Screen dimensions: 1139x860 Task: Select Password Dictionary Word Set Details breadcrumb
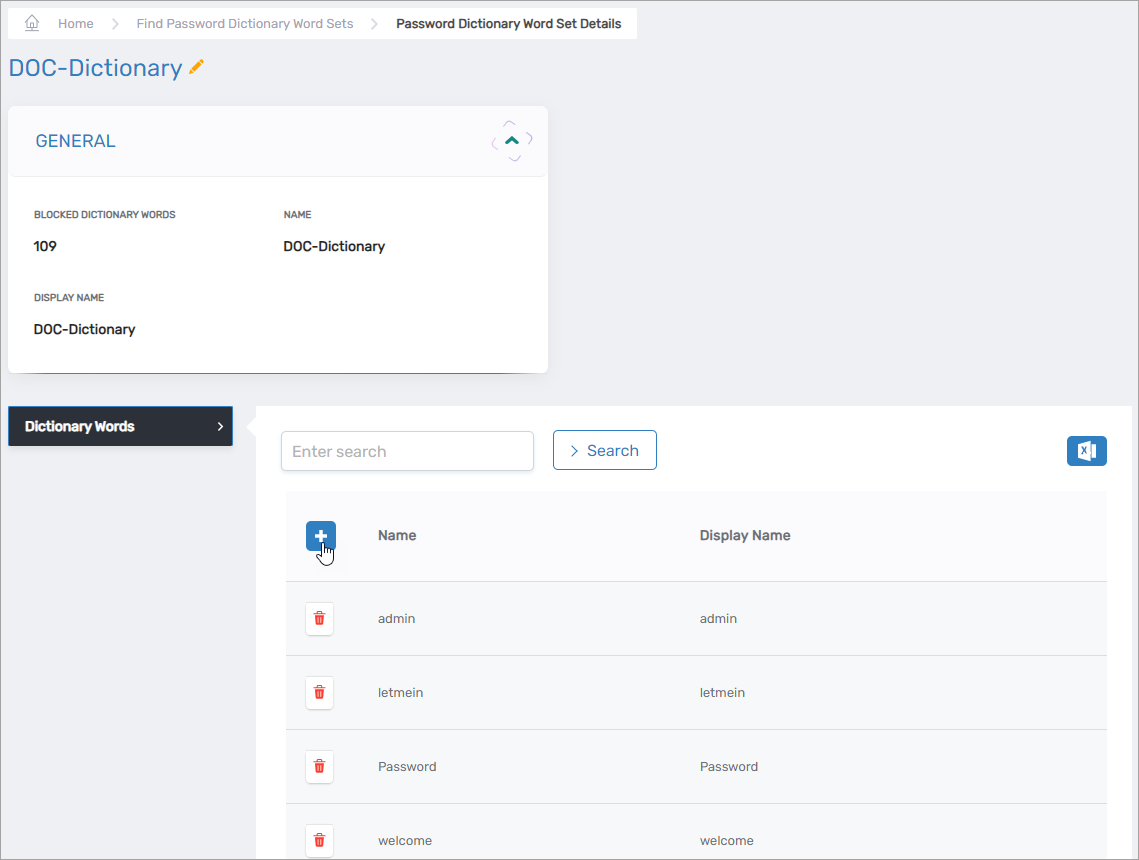coord(508,23)
